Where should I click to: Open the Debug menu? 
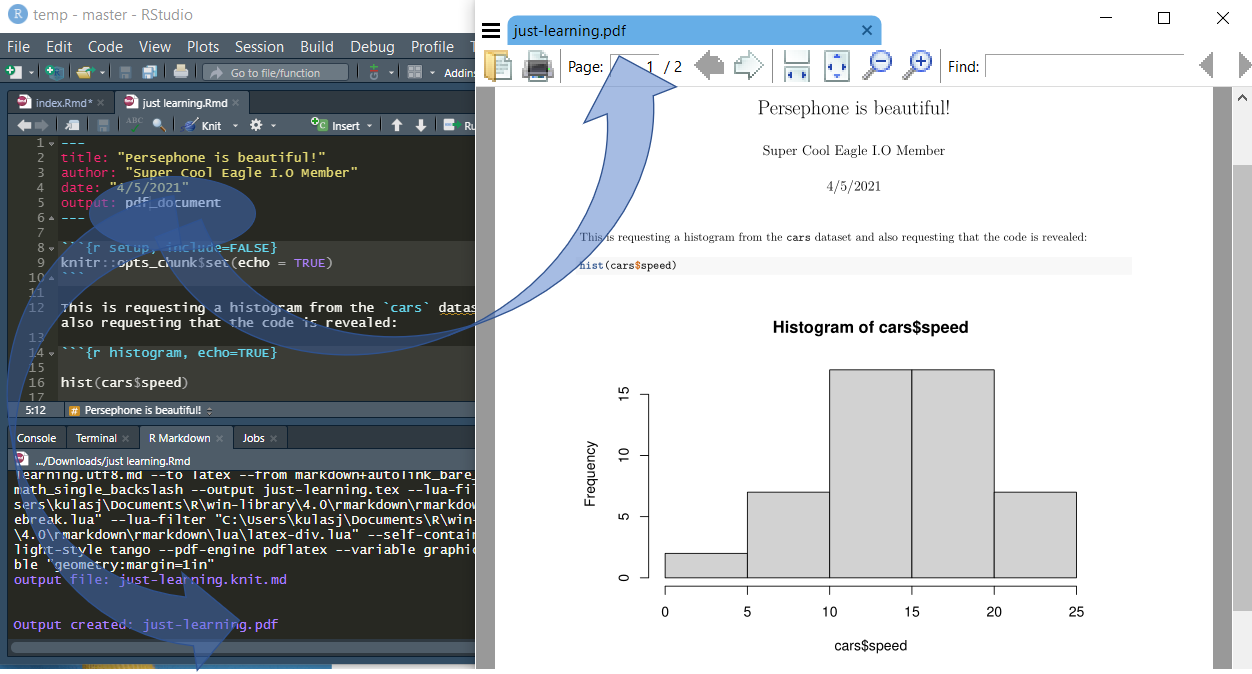(x=372, y=47)
